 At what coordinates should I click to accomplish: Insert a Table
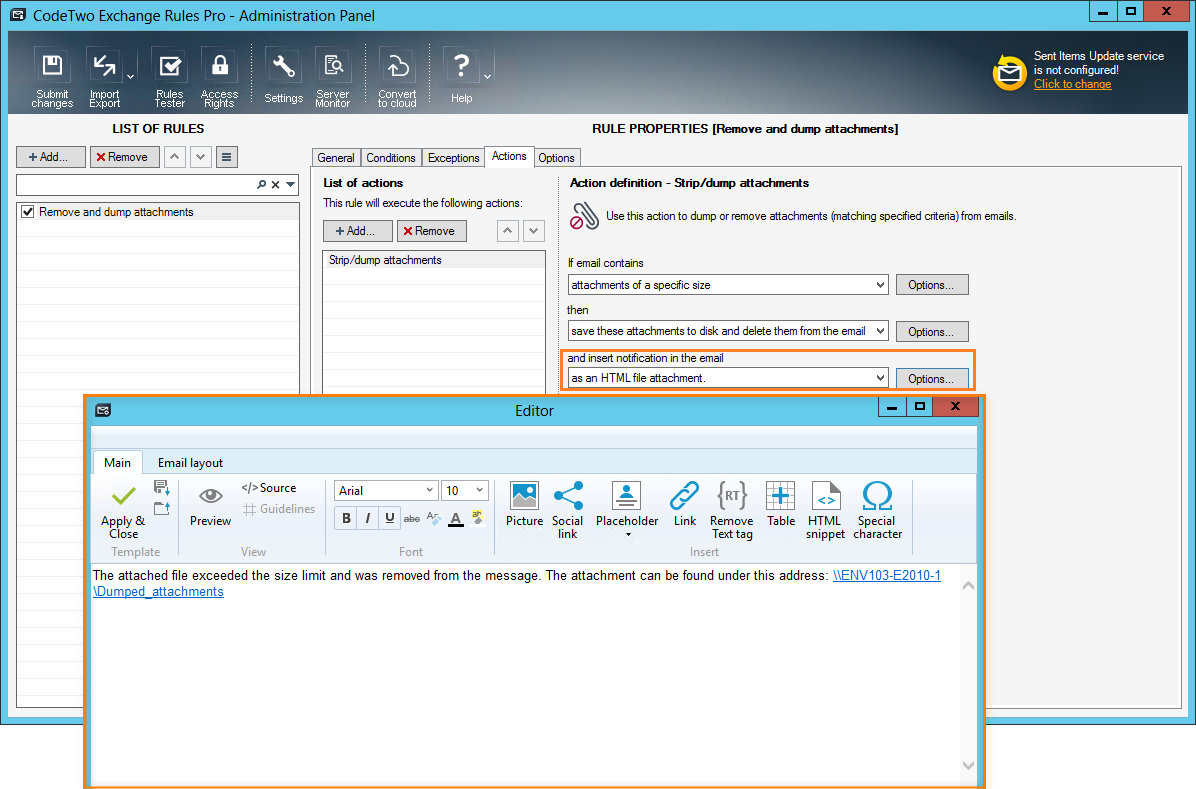(x=780, y=504)
